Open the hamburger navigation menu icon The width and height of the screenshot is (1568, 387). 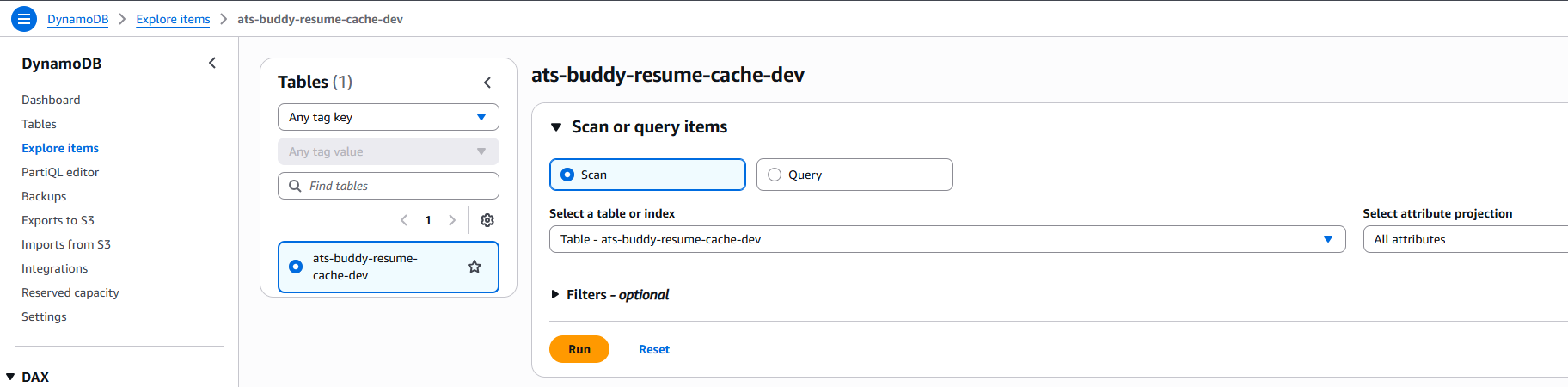click(x=24, y=19)
